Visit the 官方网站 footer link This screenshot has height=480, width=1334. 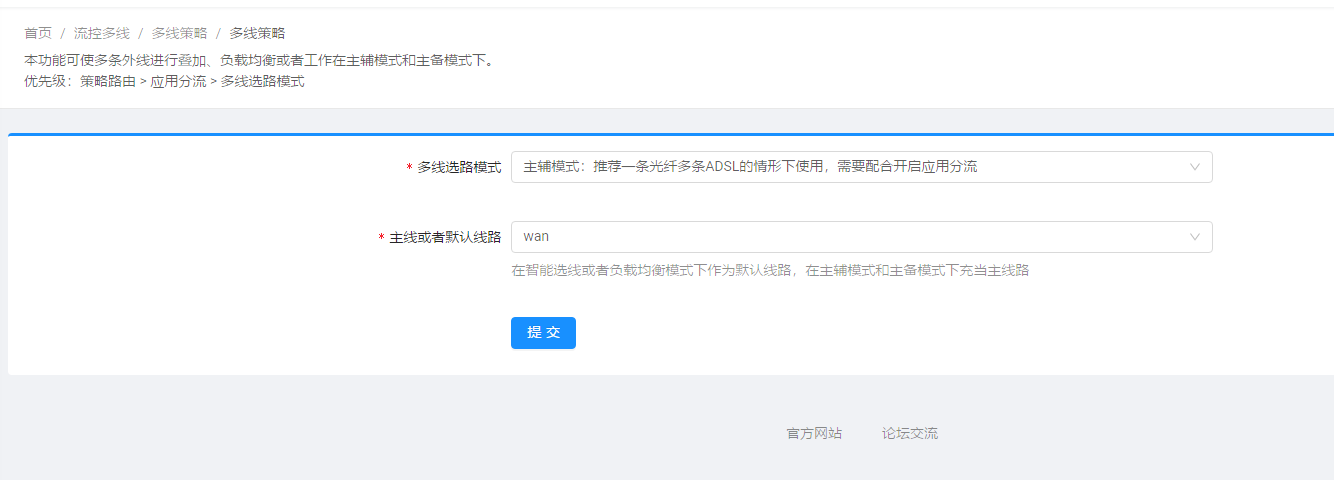click(x=814, y=433)
